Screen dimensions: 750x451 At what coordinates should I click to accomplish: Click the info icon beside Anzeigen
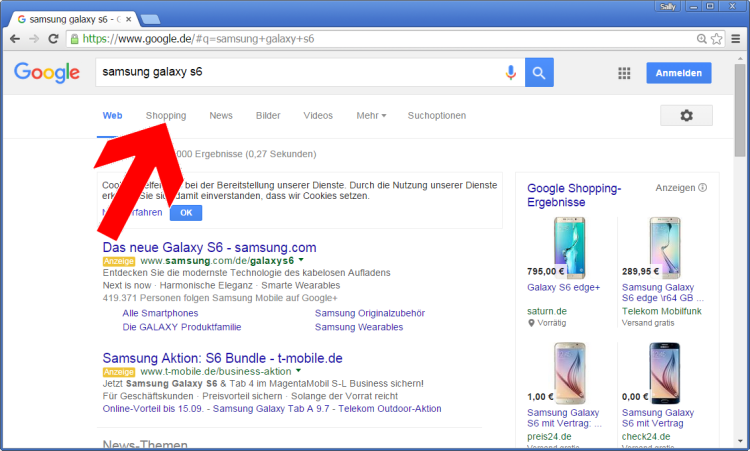(x=703, y=188)
